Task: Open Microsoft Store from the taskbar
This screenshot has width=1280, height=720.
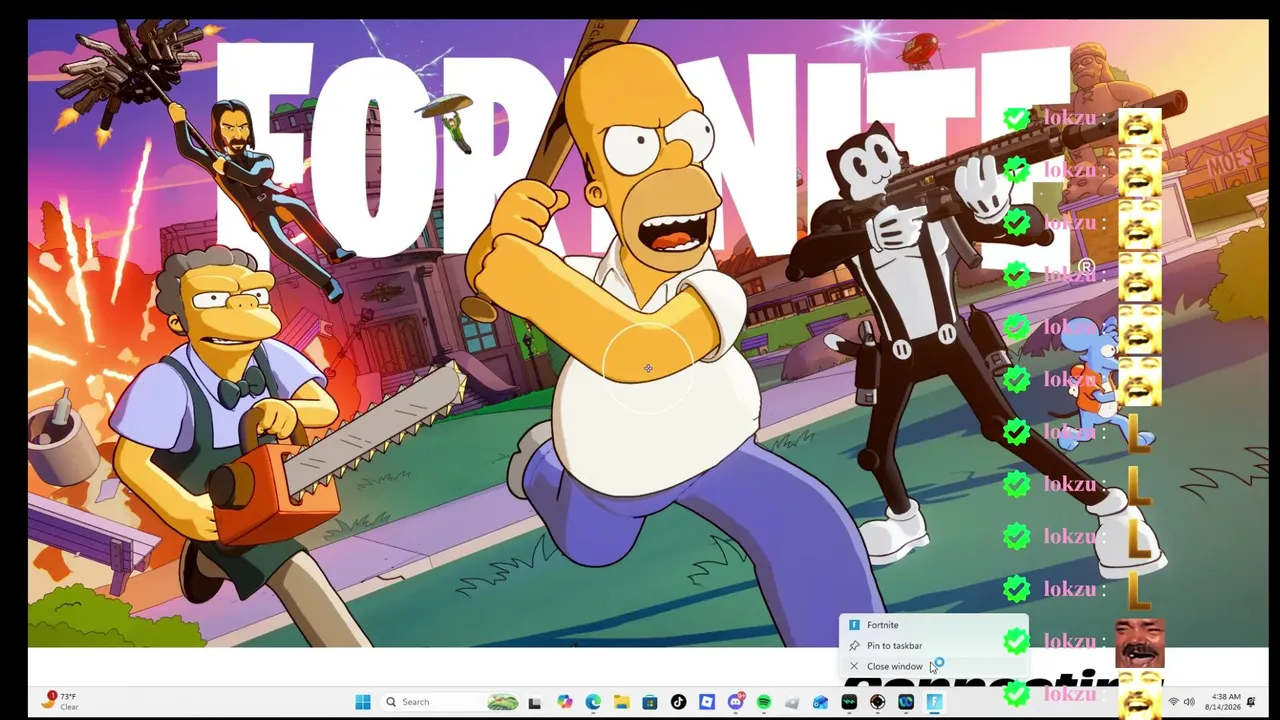Action: (649, 702)
